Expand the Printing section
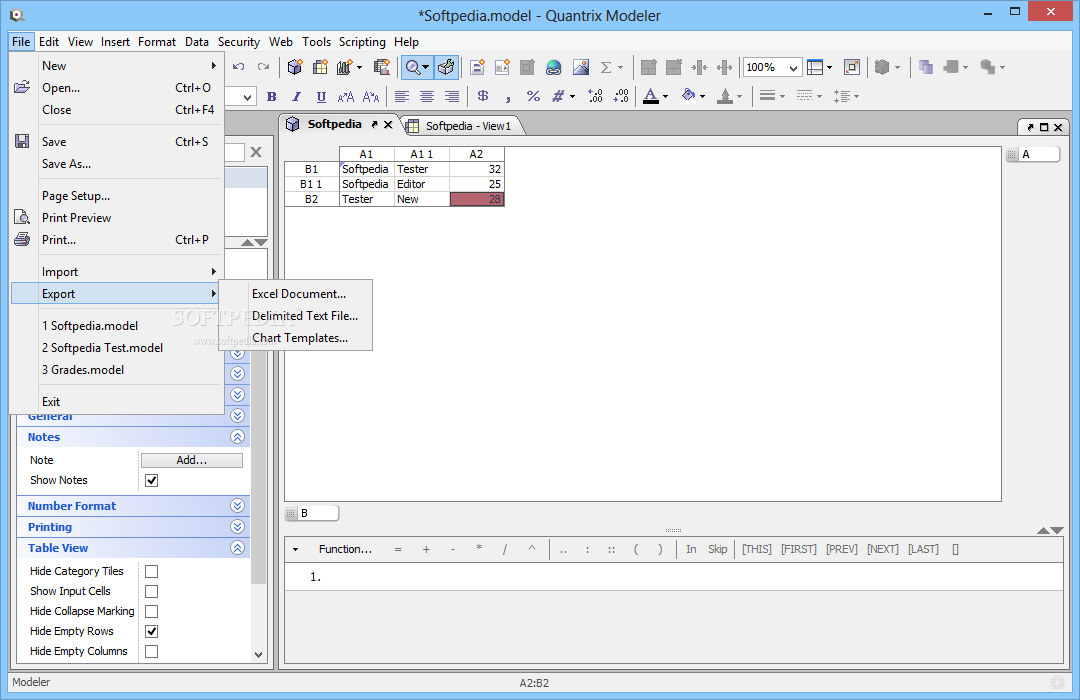 [237, 526]
